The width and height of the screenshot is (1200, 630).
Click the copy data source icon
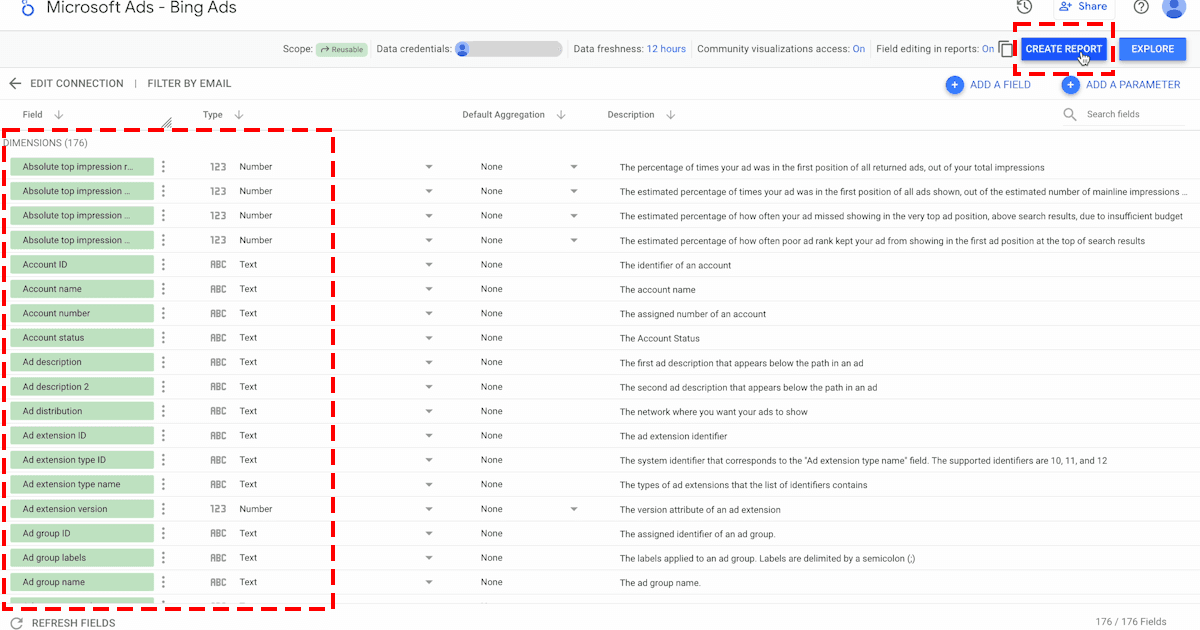point(1006,49)
